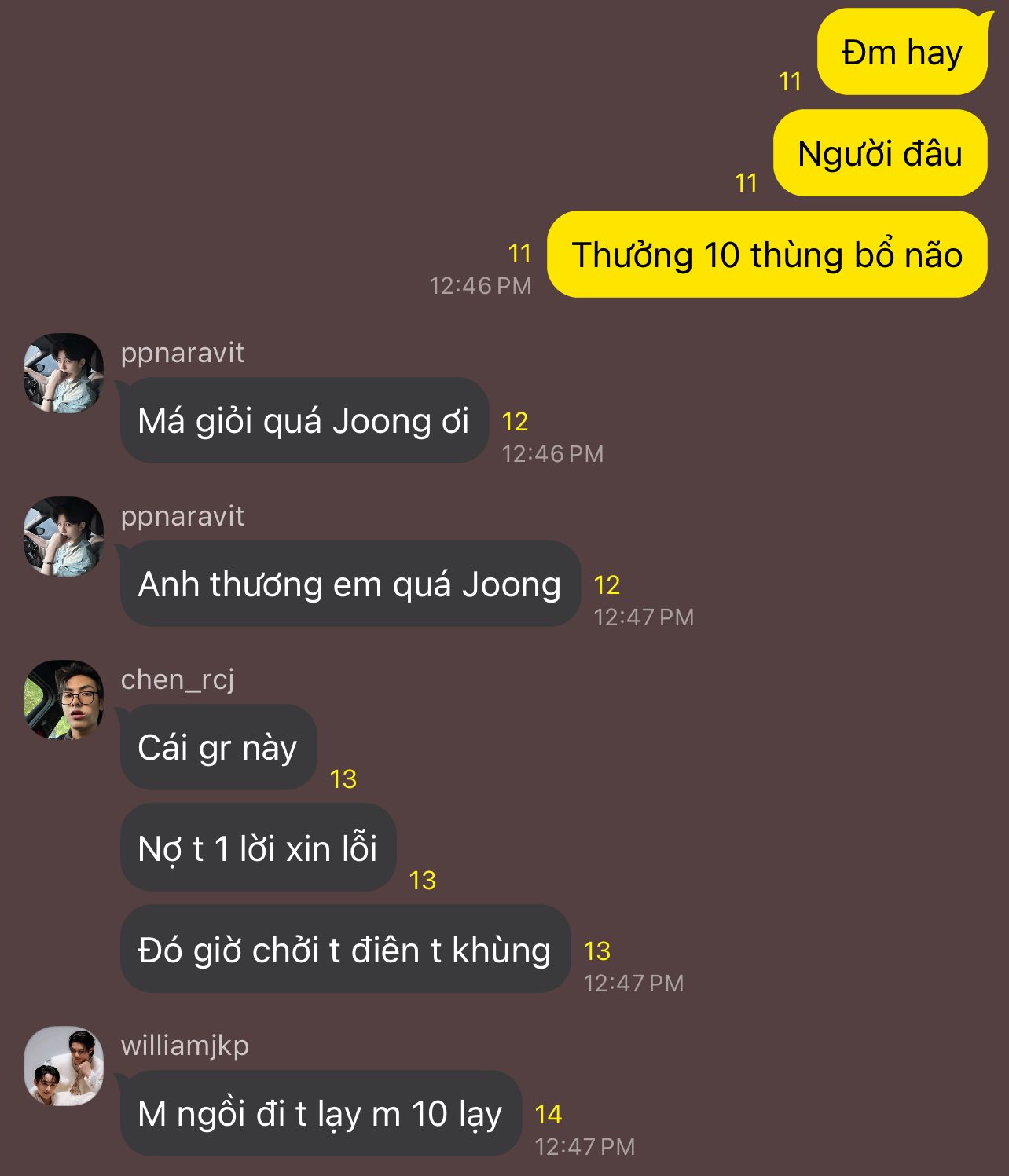
Task: Tap the 'Cái gr này' bubble
Action: click(x=218, y=747)
